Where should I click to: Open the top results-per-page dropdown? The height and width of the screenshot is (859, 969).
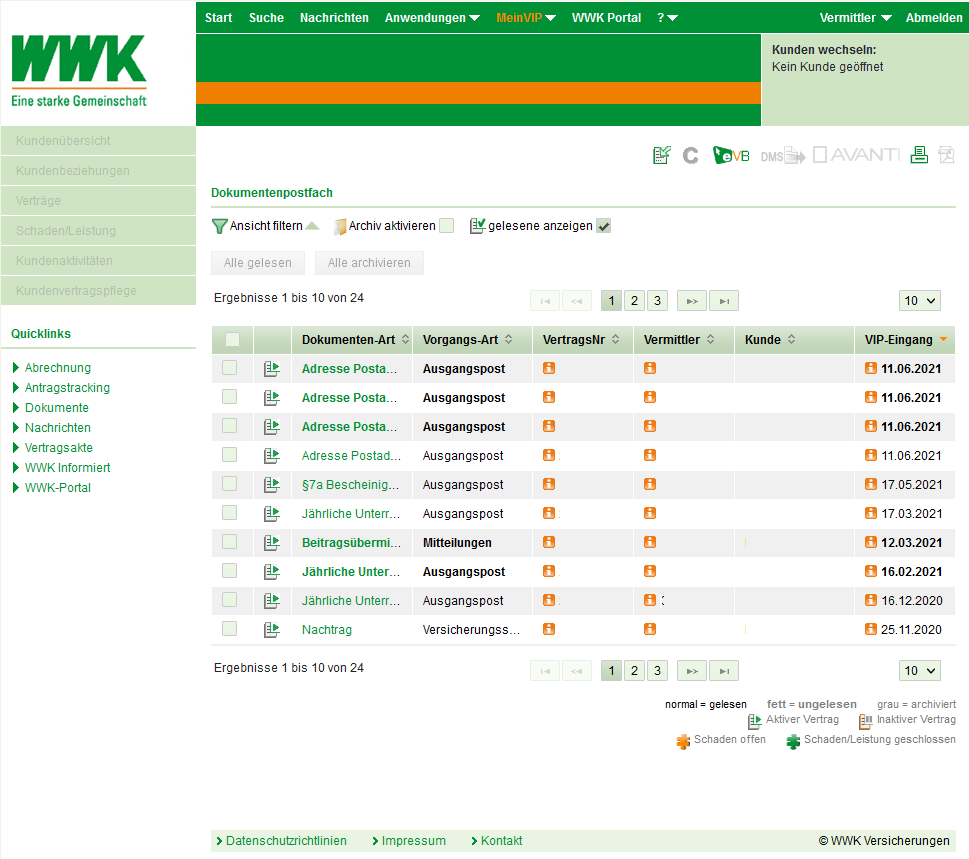[920, 301]
